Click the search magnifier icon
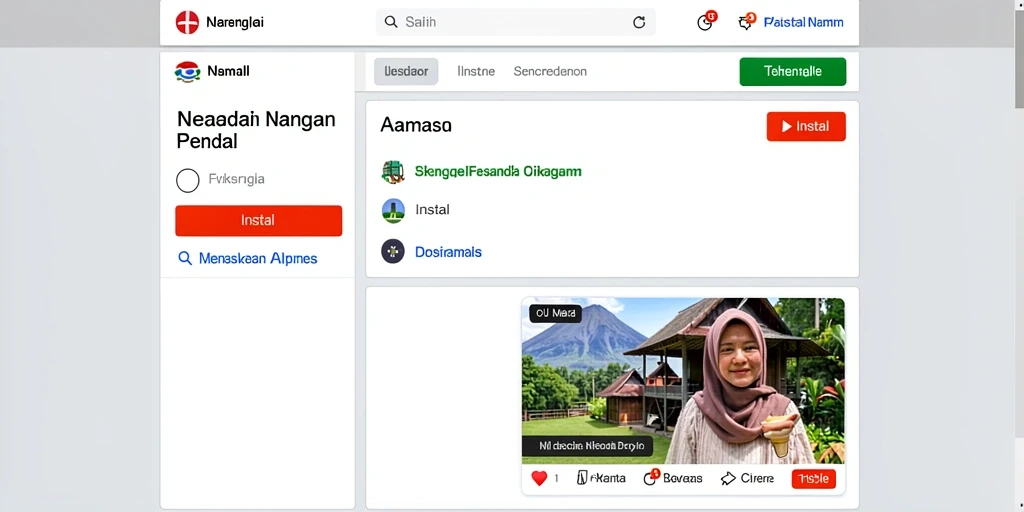Image resolution: width=1024 pixels, height=512 pixels. [391, 22]
